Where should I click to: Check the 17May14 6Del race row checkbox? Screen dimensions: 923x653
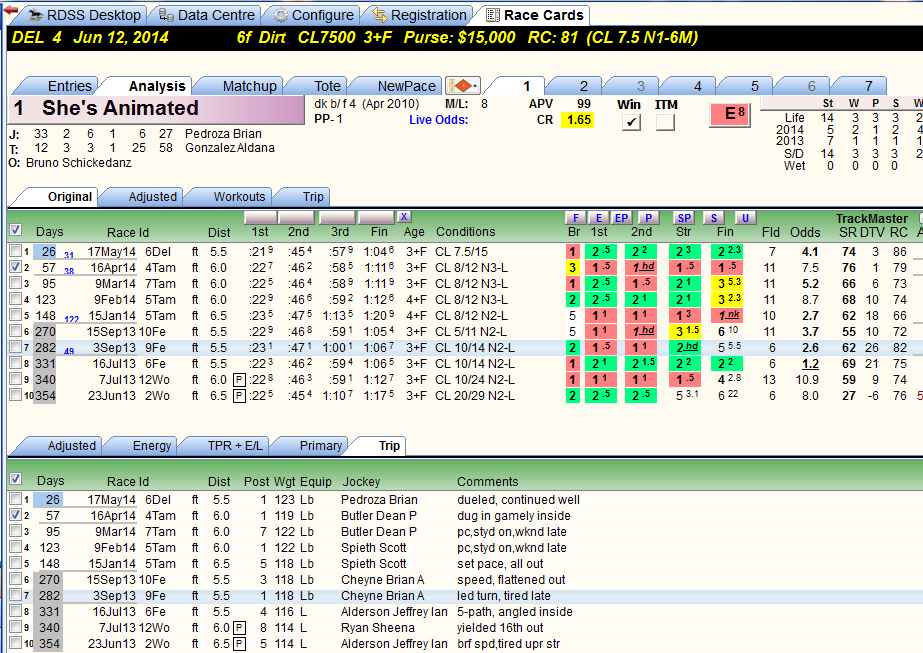pos(16,251)
